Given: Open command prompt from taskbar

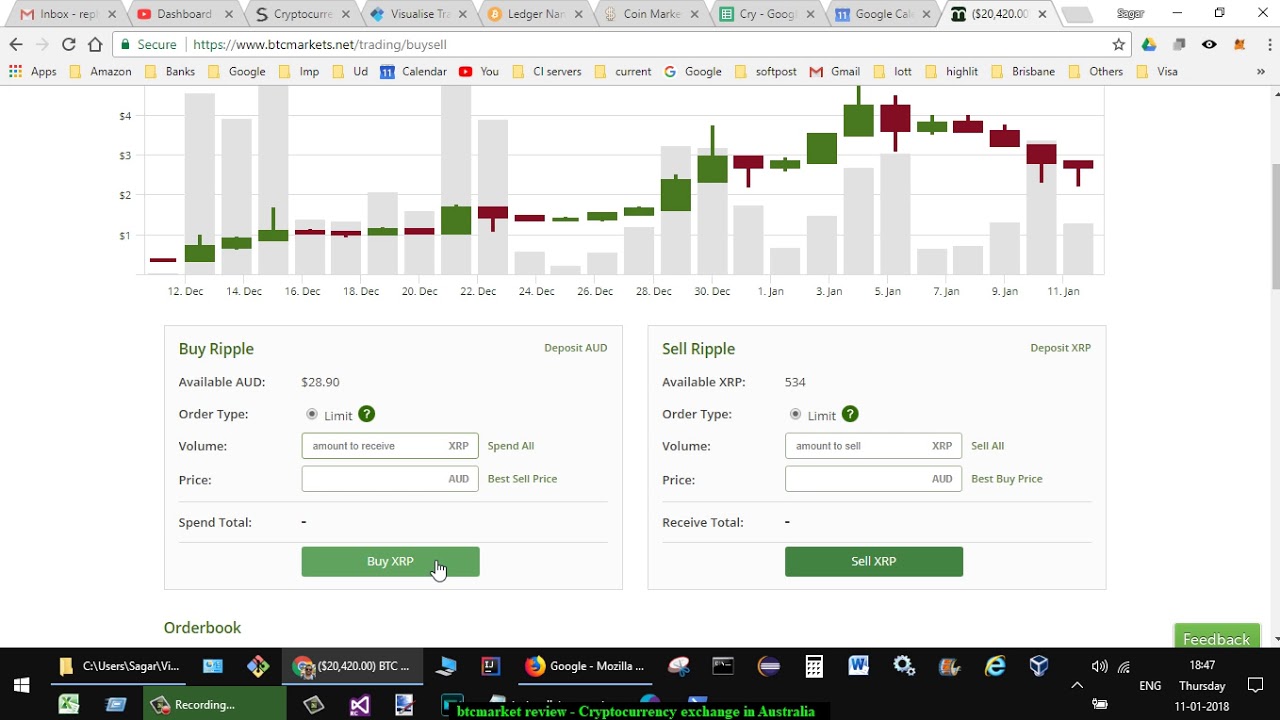Looking at the screenshot, I should point(723,666).
